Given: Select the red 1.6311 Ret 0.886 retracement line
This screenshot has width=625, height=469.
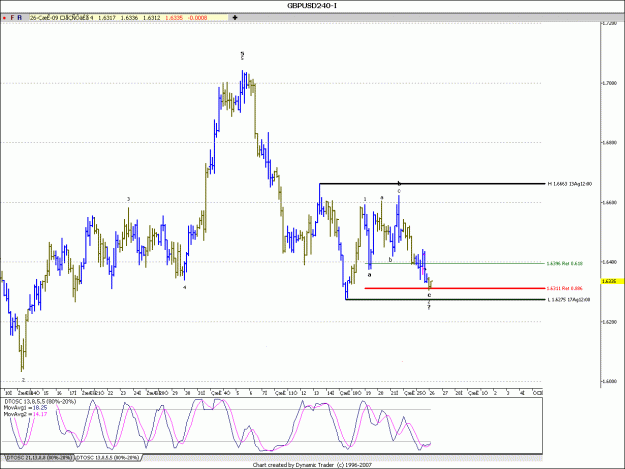Looking at the screenshot, I should click(455, 288).
